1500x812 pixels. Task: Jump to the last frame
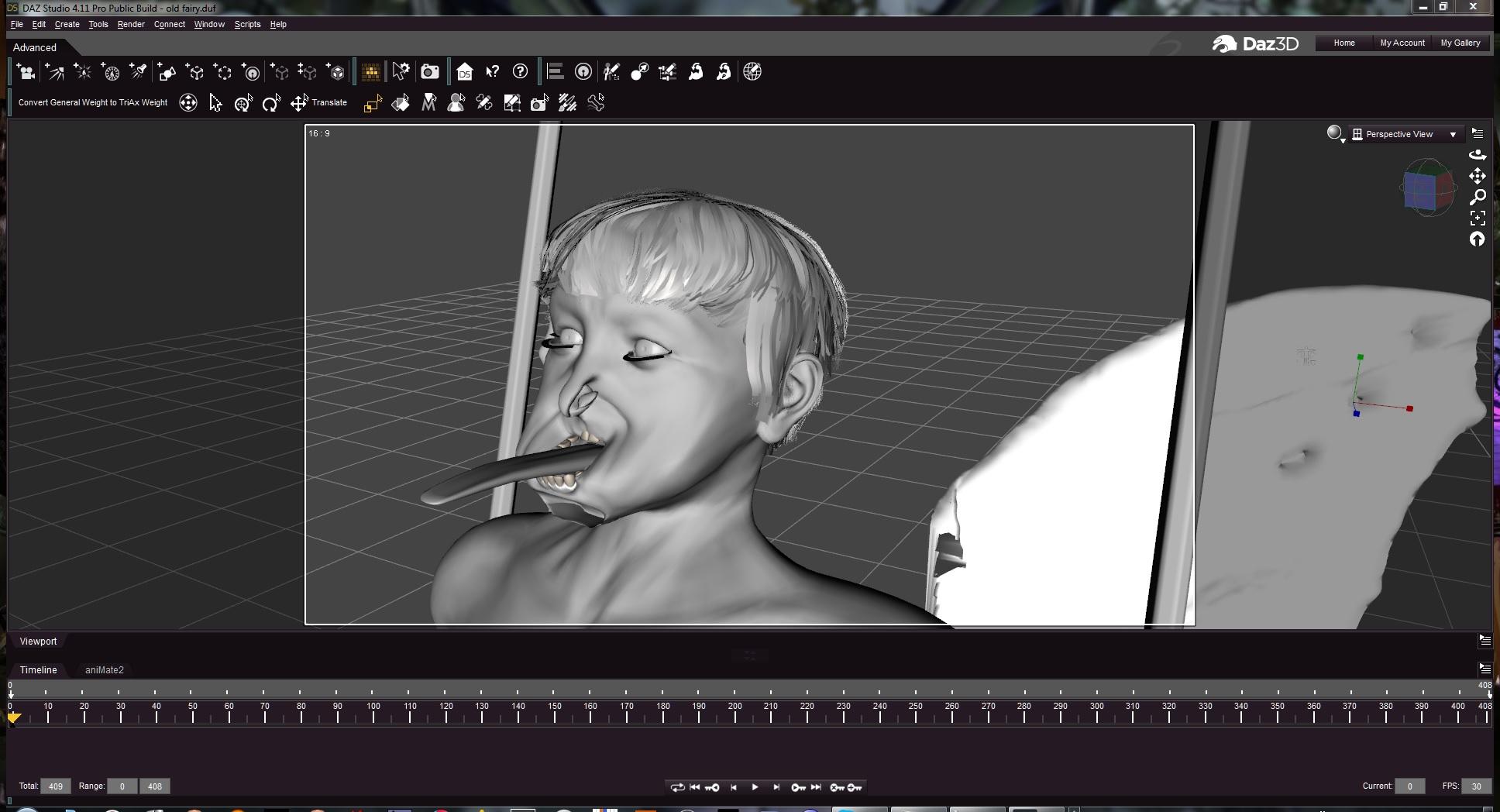816,787
